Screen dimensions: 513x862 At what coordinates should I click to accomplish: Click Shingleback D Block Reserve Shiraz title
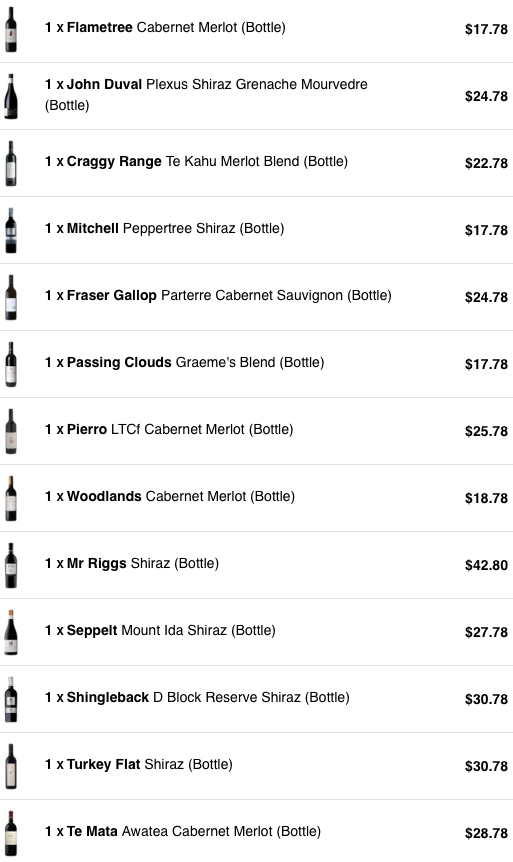click(197, 698)
